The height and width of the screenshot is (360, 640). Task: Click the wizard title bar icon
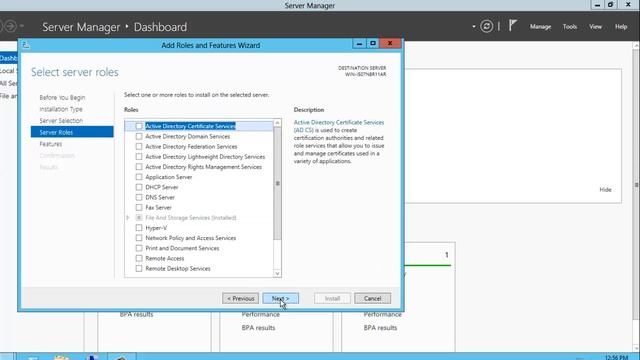tap(26, 45)
